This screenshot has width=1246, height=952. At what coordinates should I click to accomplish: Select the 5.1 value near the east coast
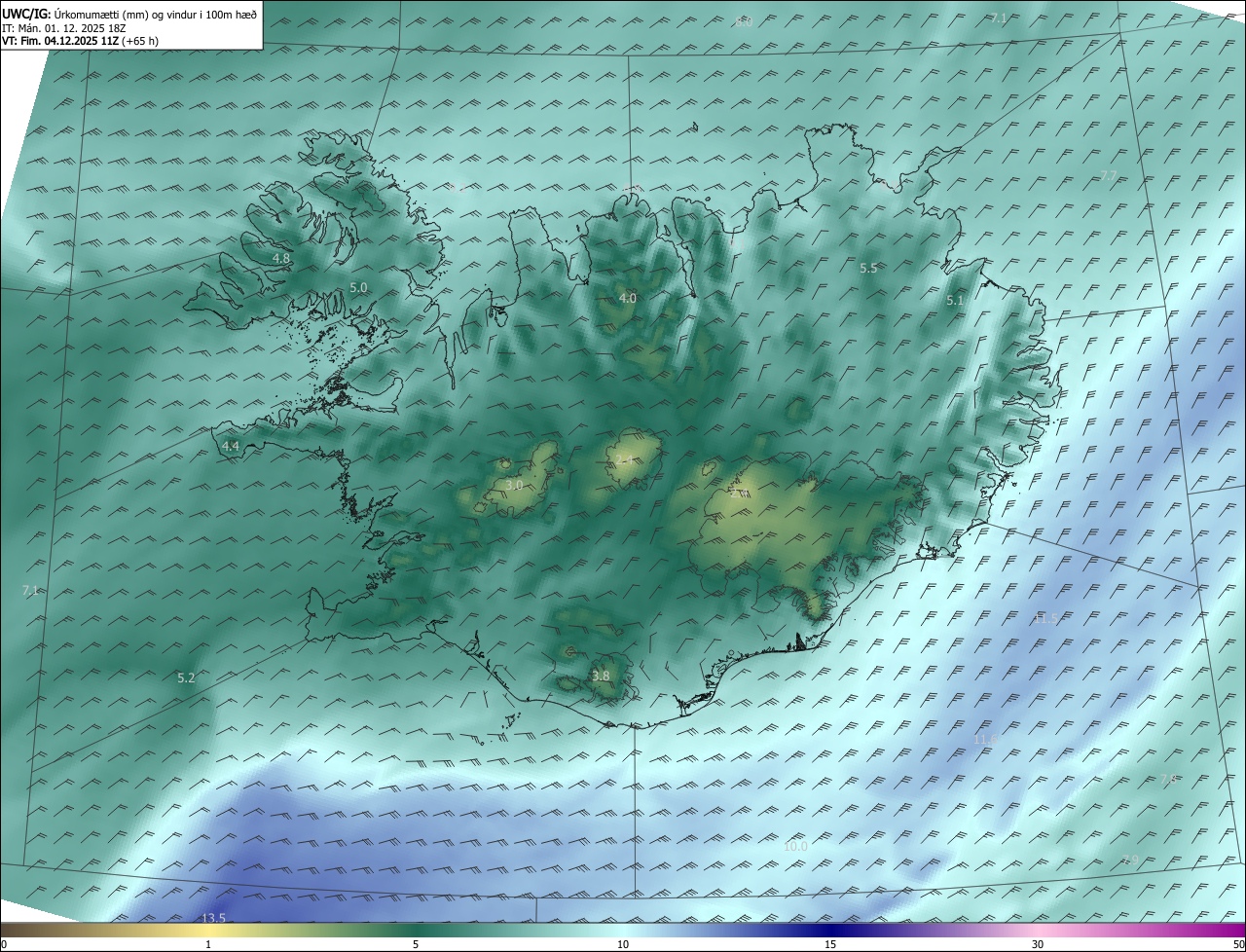point(955,302)
